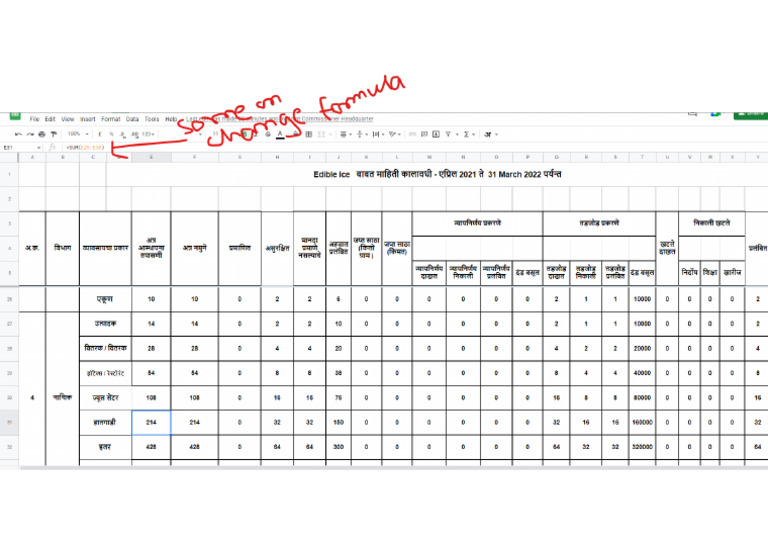Select the Paint format tool
Image resolution: width=768 pixels, height=543 pixels.
pos(53,134)
